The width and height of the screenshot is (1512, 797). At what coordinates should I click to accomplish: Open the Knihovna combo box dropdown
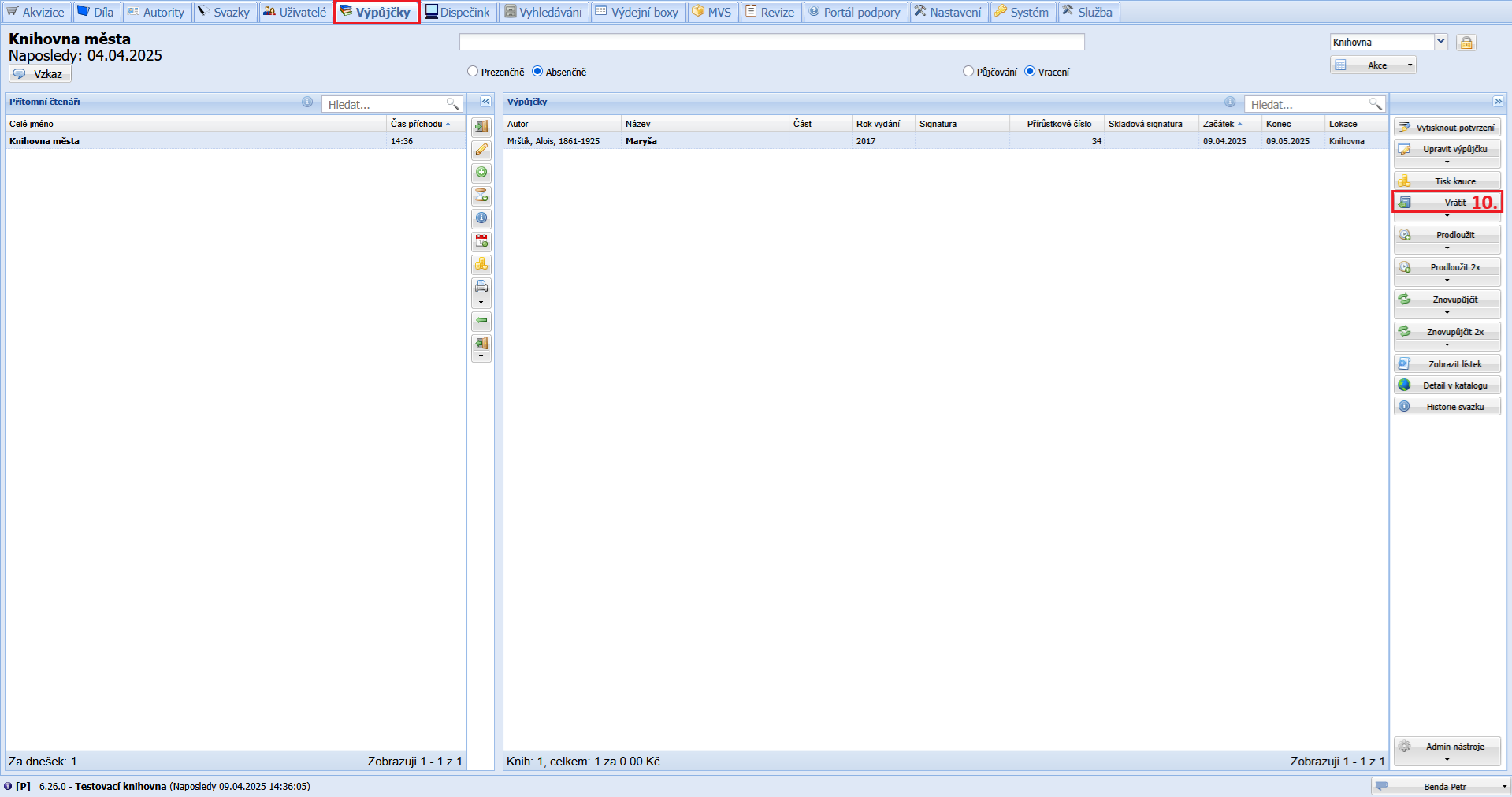point(1441,42)
